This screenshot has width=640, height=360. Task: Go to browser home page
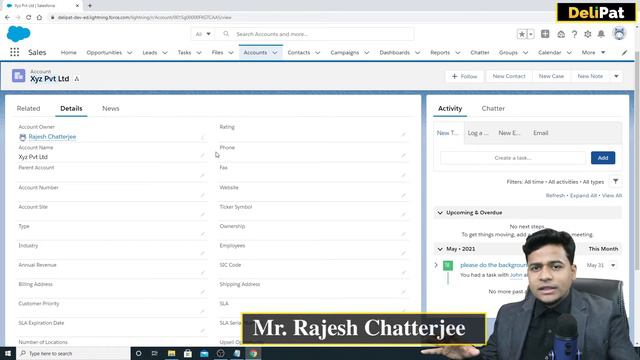coord(39,18)
